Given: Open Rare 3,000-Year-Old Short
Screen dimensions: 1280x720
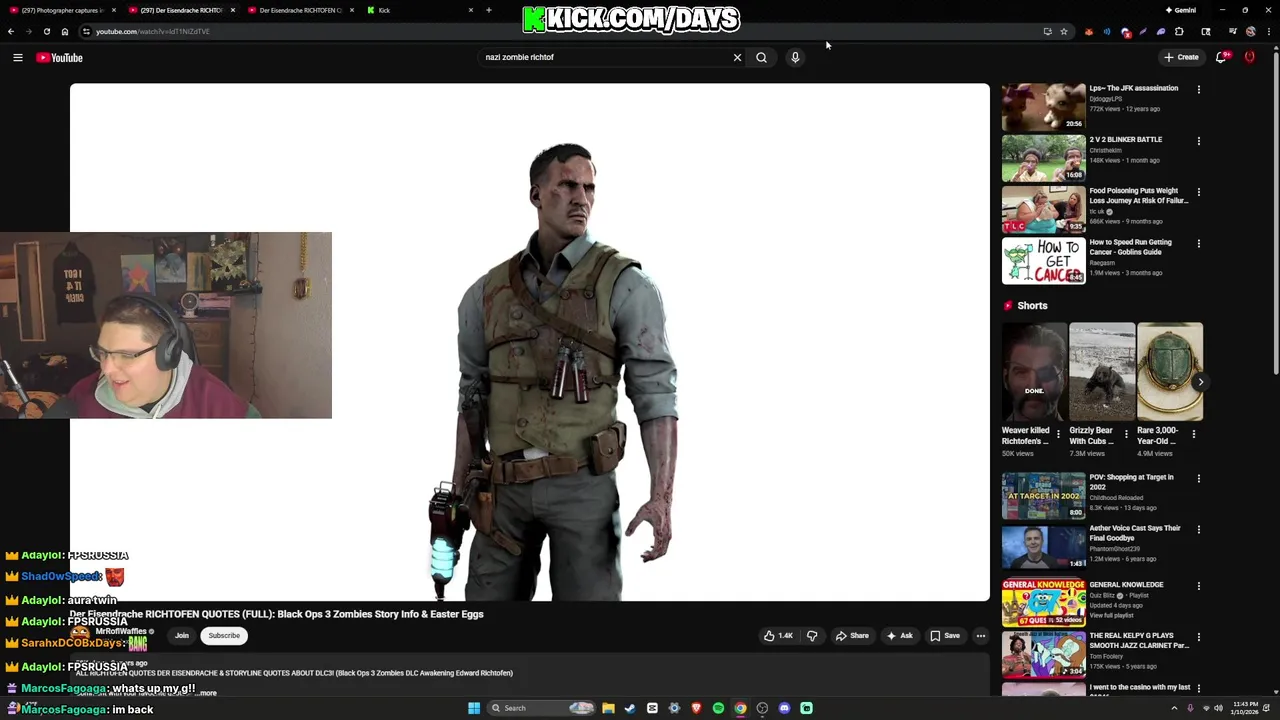Looking at the screenshot, I should pos(1169,371).
